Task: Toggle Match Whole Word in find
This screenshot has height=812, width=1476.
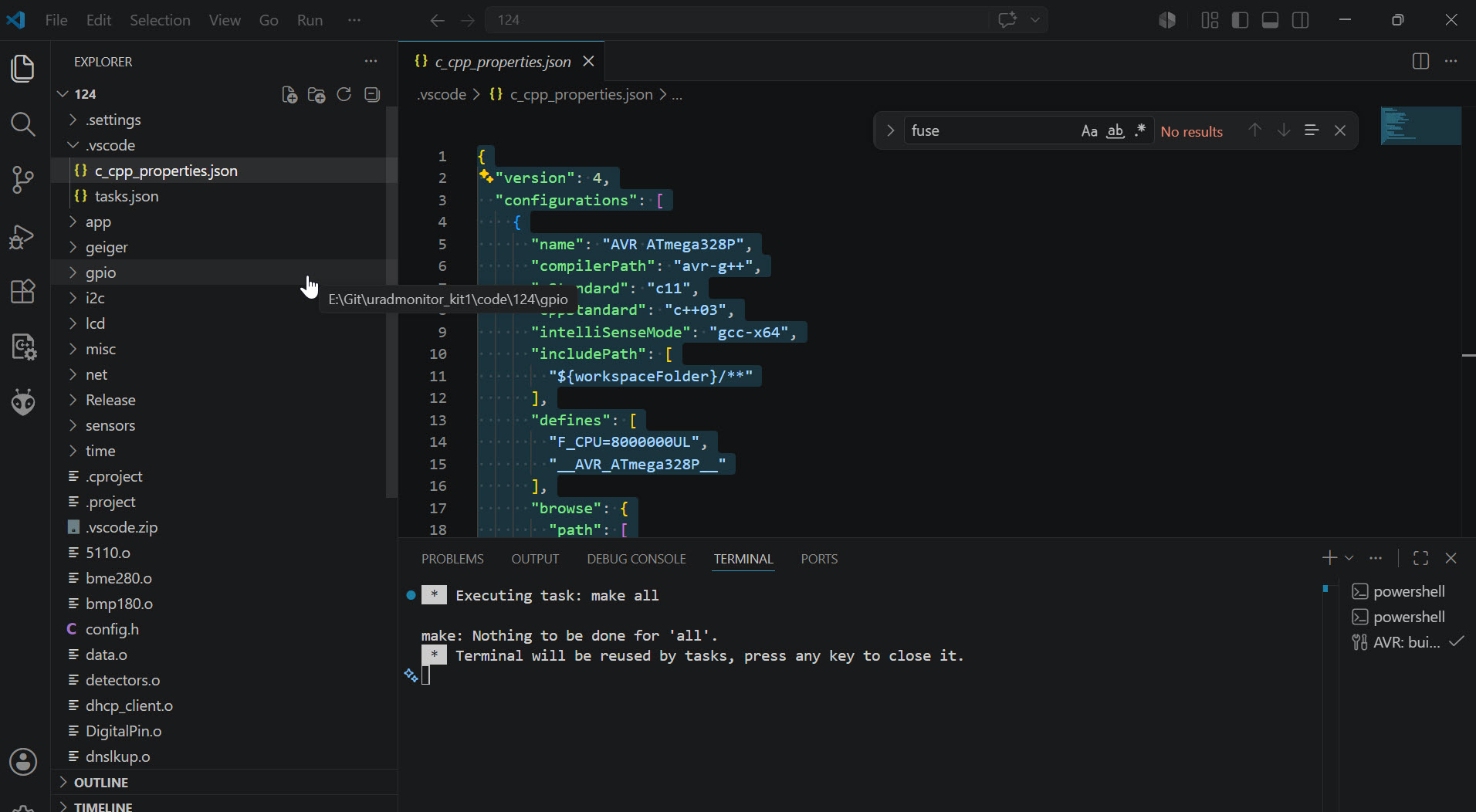Action: coord(1115,130)
